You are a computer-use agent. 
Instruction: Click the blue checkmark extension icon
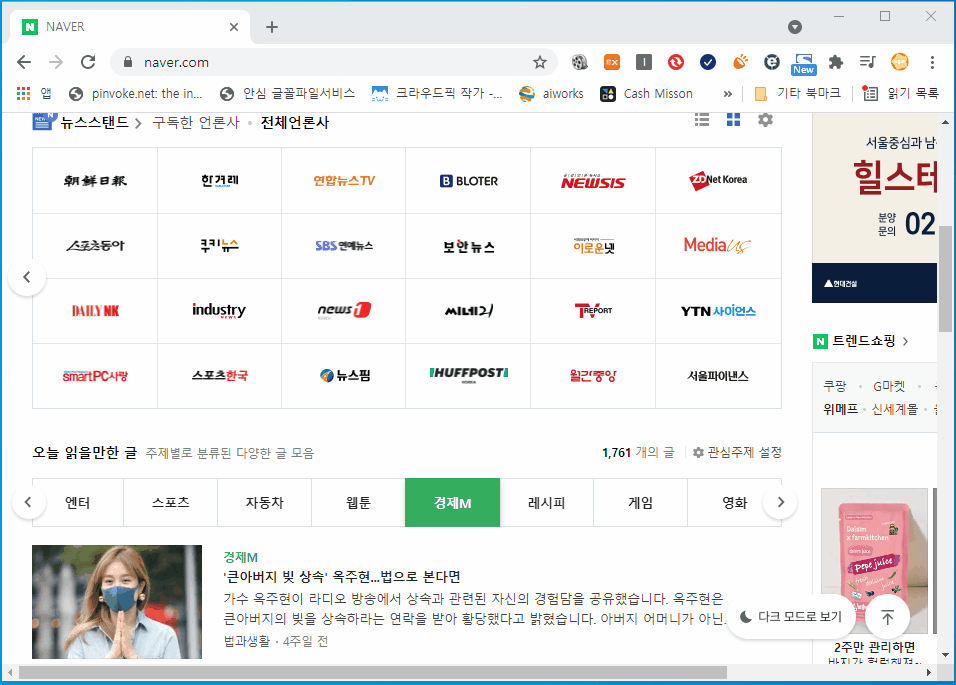click(708, 62)
